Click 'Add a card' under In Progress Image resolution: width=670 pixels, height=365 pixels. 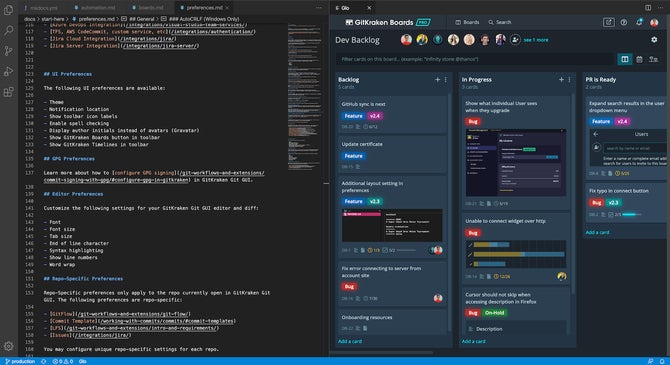(x=473, y=341)
